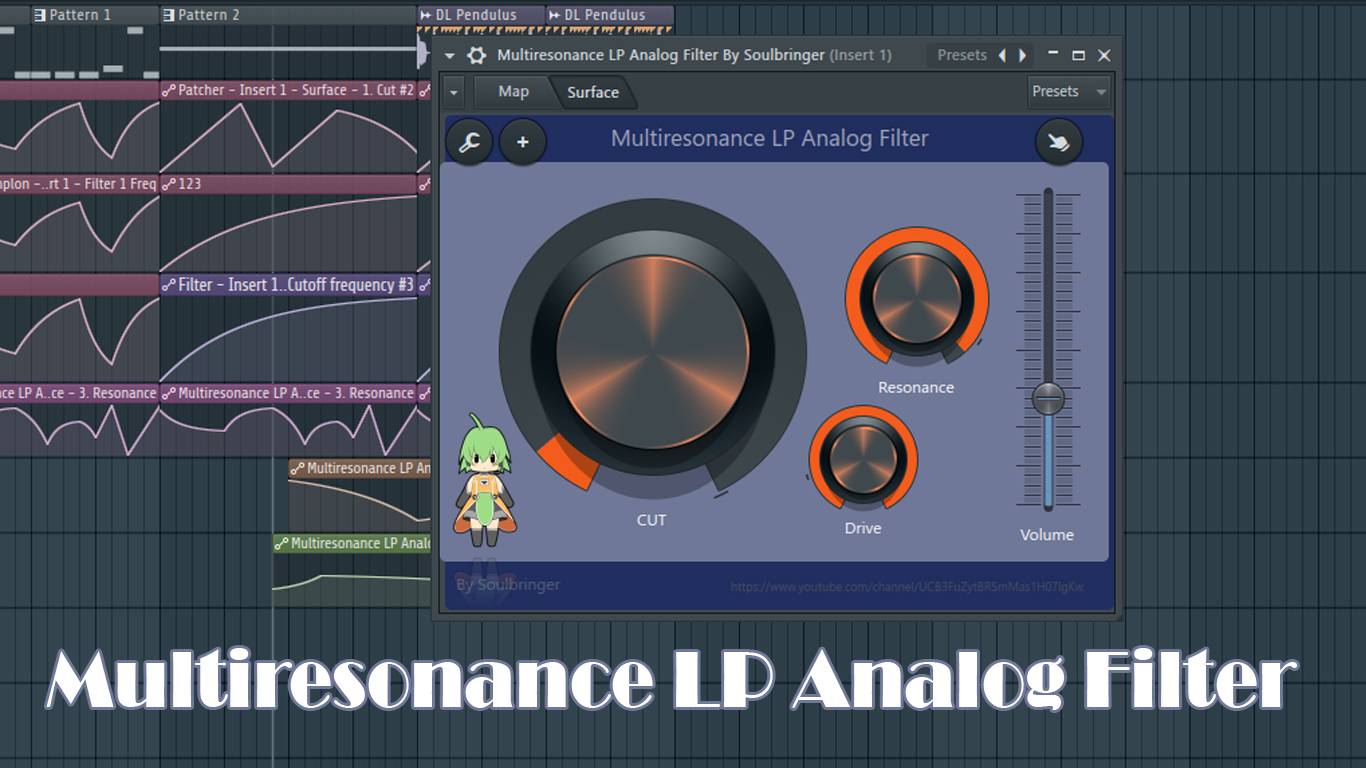
Task: Click the wrench settings icon on the surface
Action: click(469, 143)
